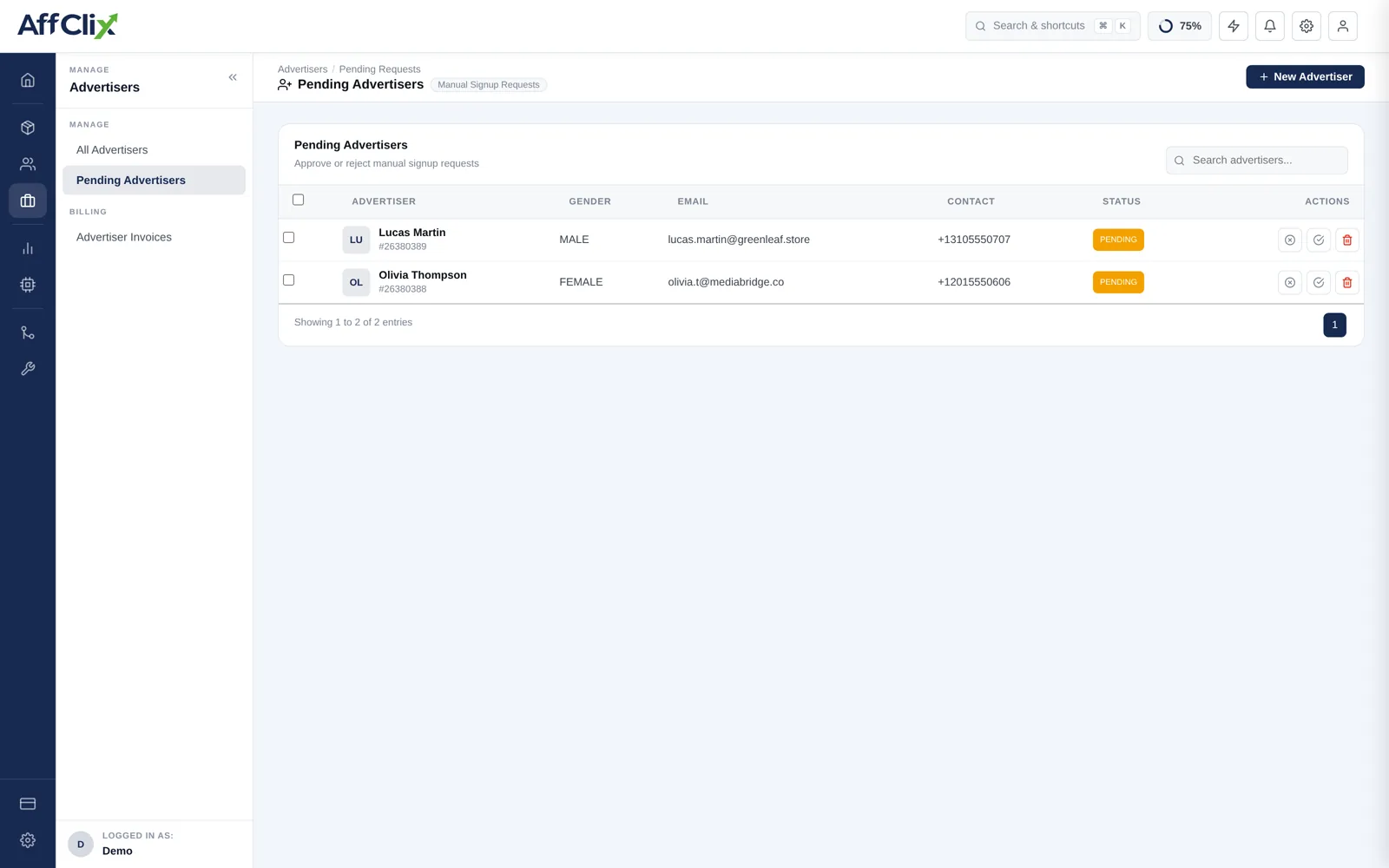Delete Lucas Martin's request
The image size is (1389, 868).
click(1347, 240)
